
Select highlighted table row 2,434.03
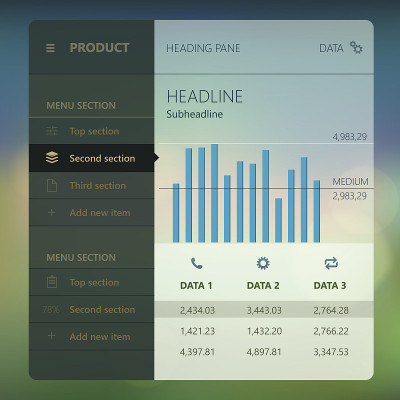tap(264, 310)
